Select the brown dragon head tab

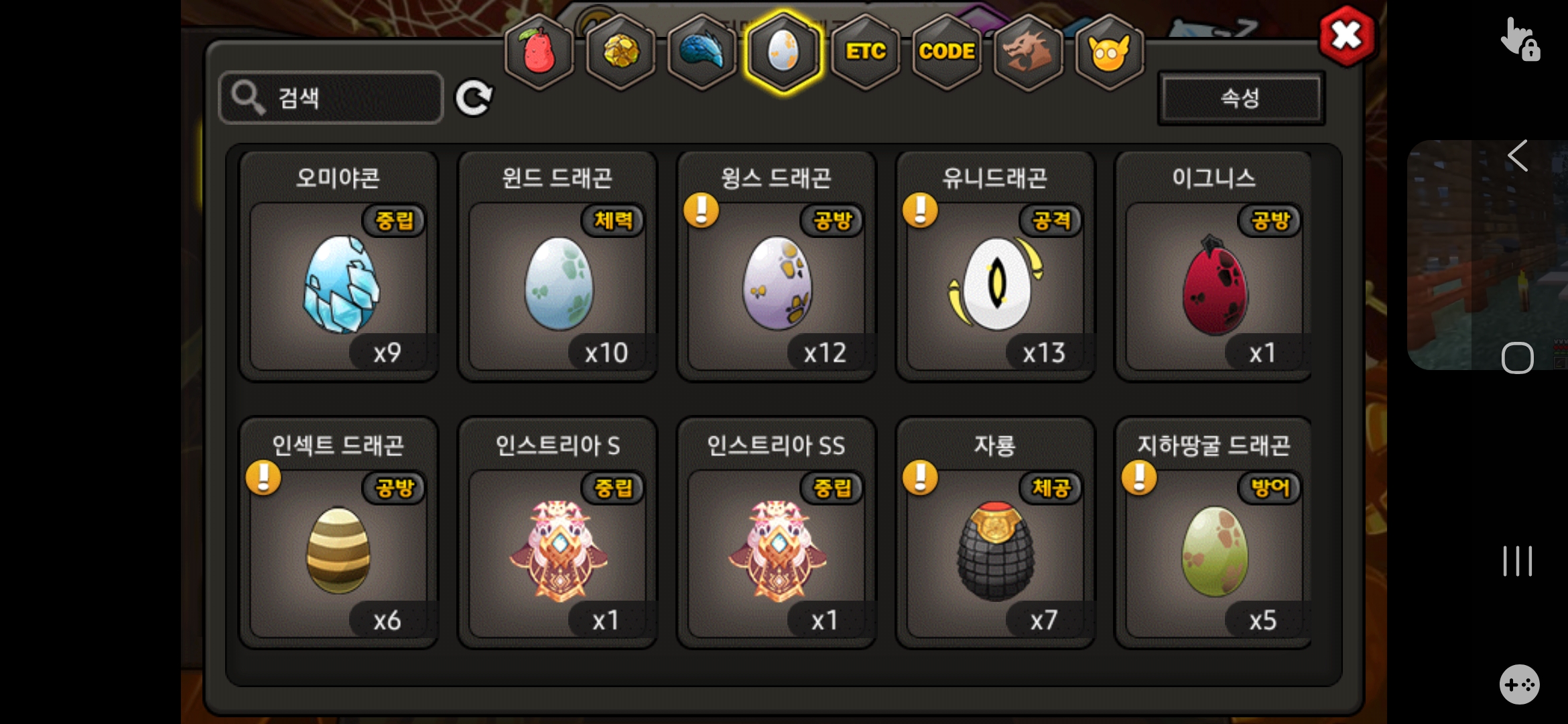point(1028,52)
